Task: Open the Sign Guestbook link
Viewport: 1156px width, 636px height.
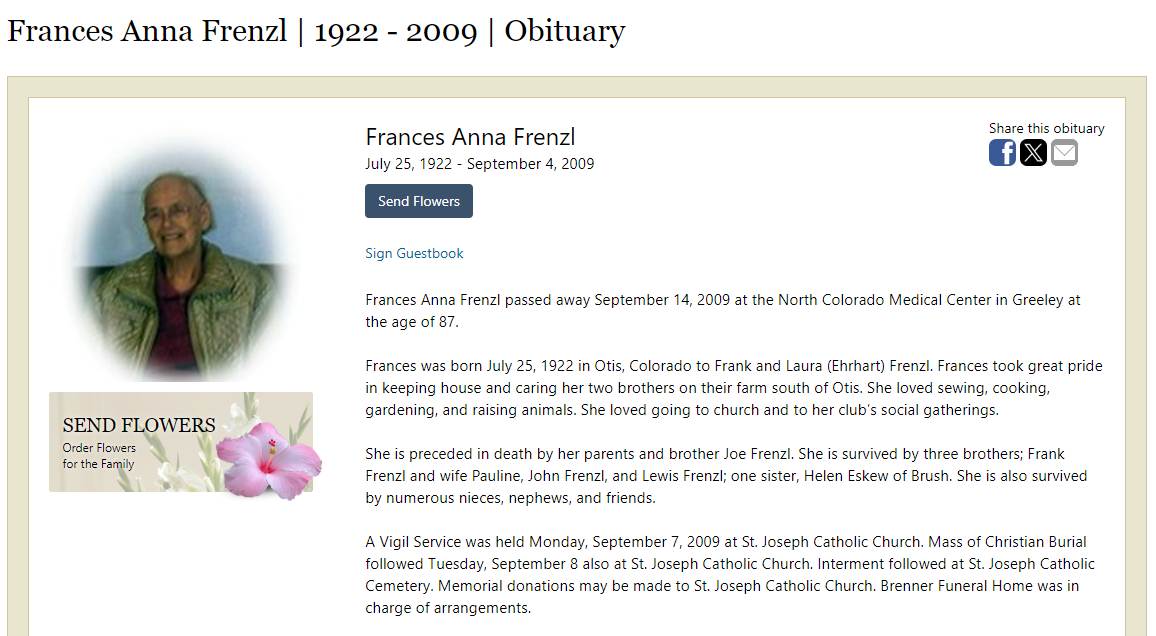Action: 414,254
